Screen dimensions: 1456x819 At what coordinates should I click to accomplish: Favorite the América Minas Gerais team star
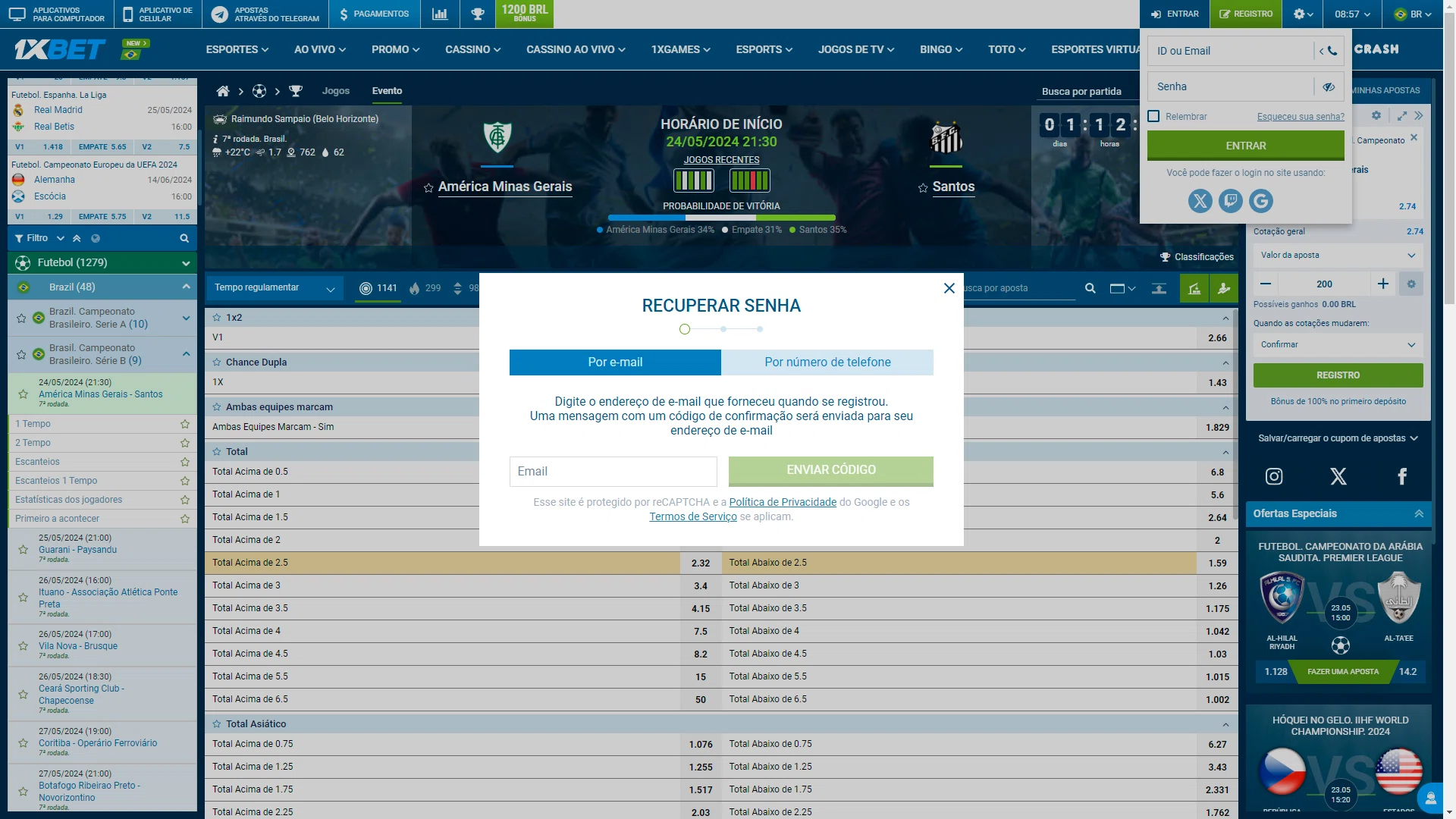pyautogui.click(x=428, y=188)
